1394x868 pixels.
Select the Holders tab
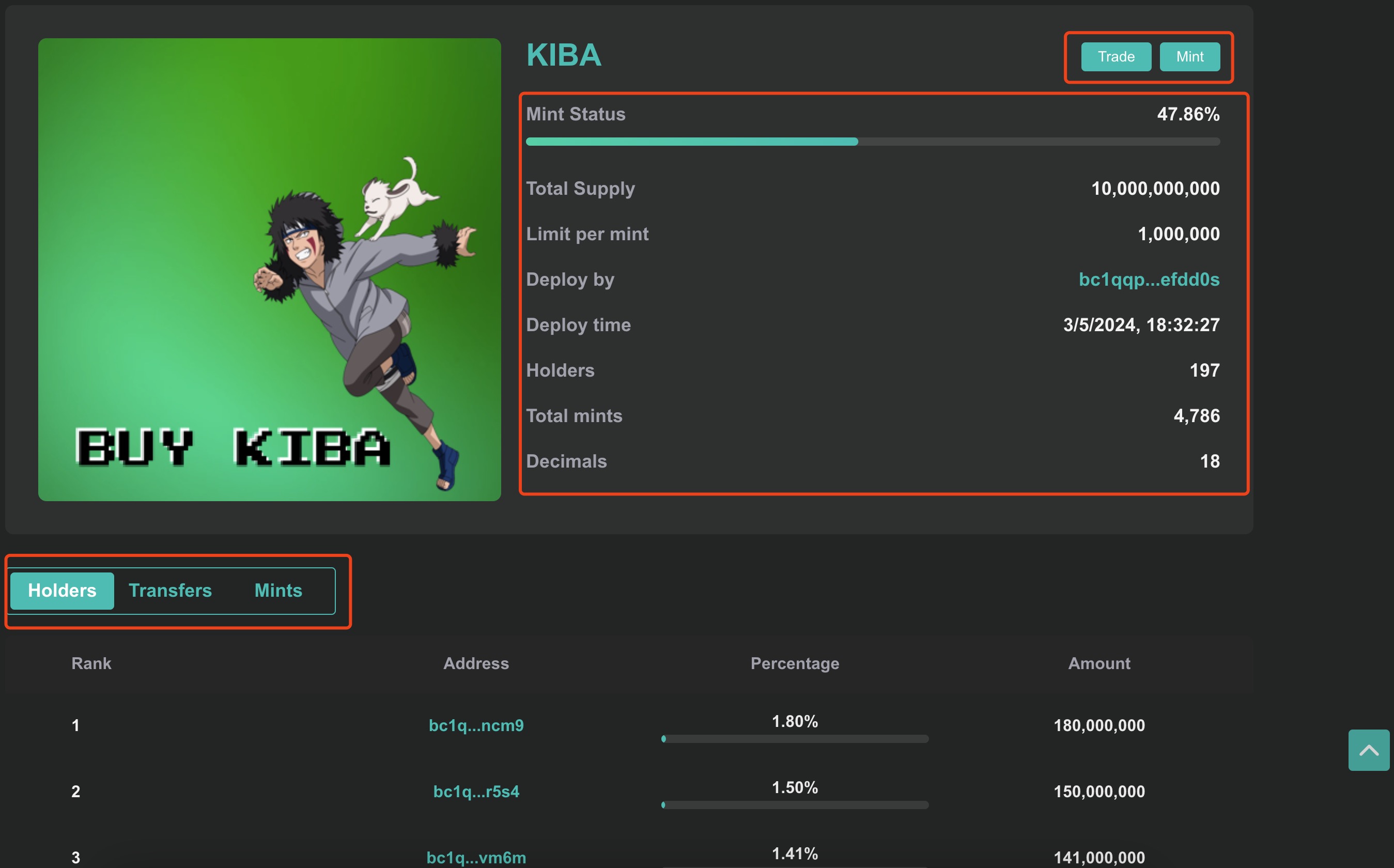[x=62, y=590]
